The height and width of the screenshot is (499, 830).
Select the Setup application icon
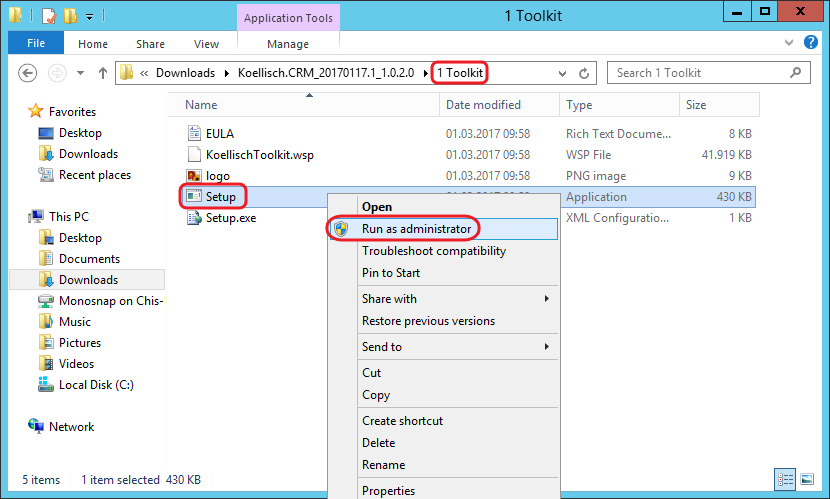(194, 196)
